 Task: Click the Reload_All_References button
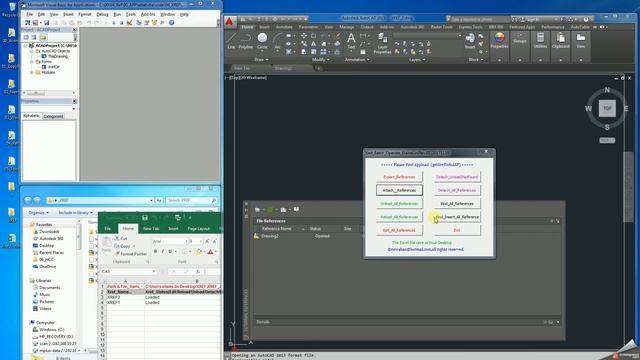point(399,217)
